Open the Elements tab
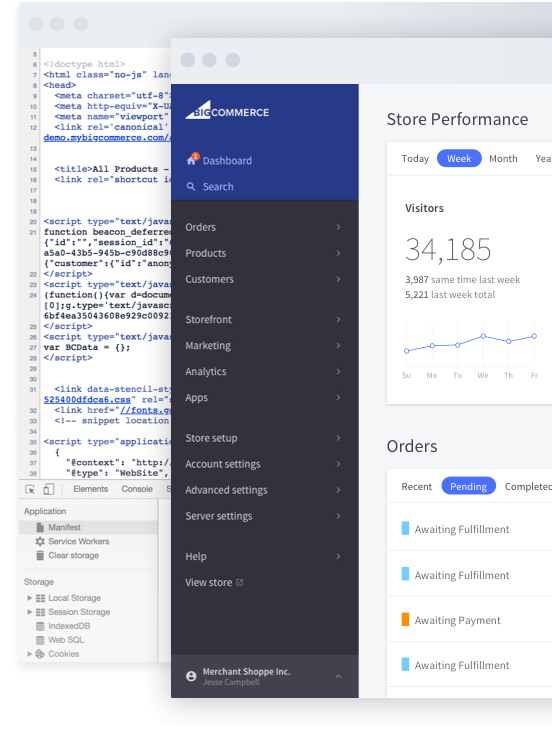Viewport: 552px width, 746px height. [x=90, y=489]
